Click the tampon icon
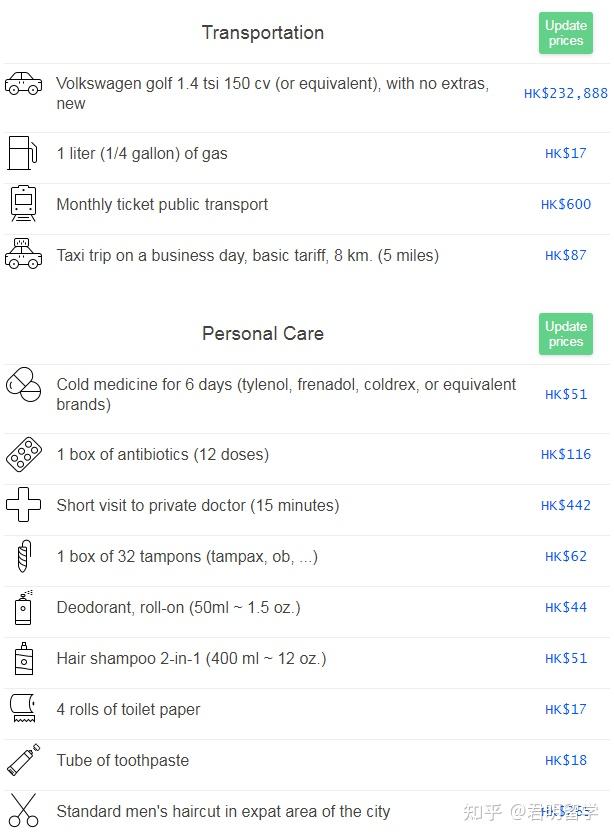This screenshot has height=838, width=614. tap(23, 556)
